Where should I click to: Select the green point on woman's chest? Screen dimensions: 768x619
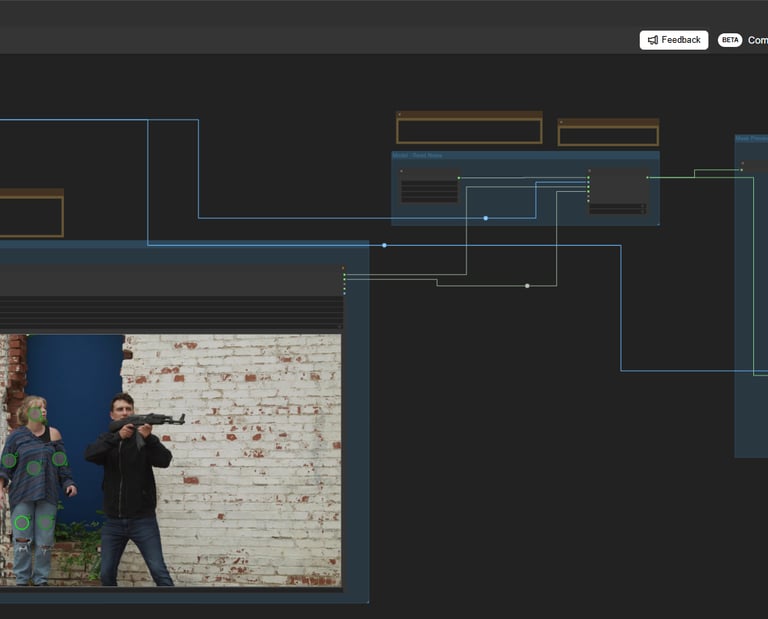click(x=33, y=468)
